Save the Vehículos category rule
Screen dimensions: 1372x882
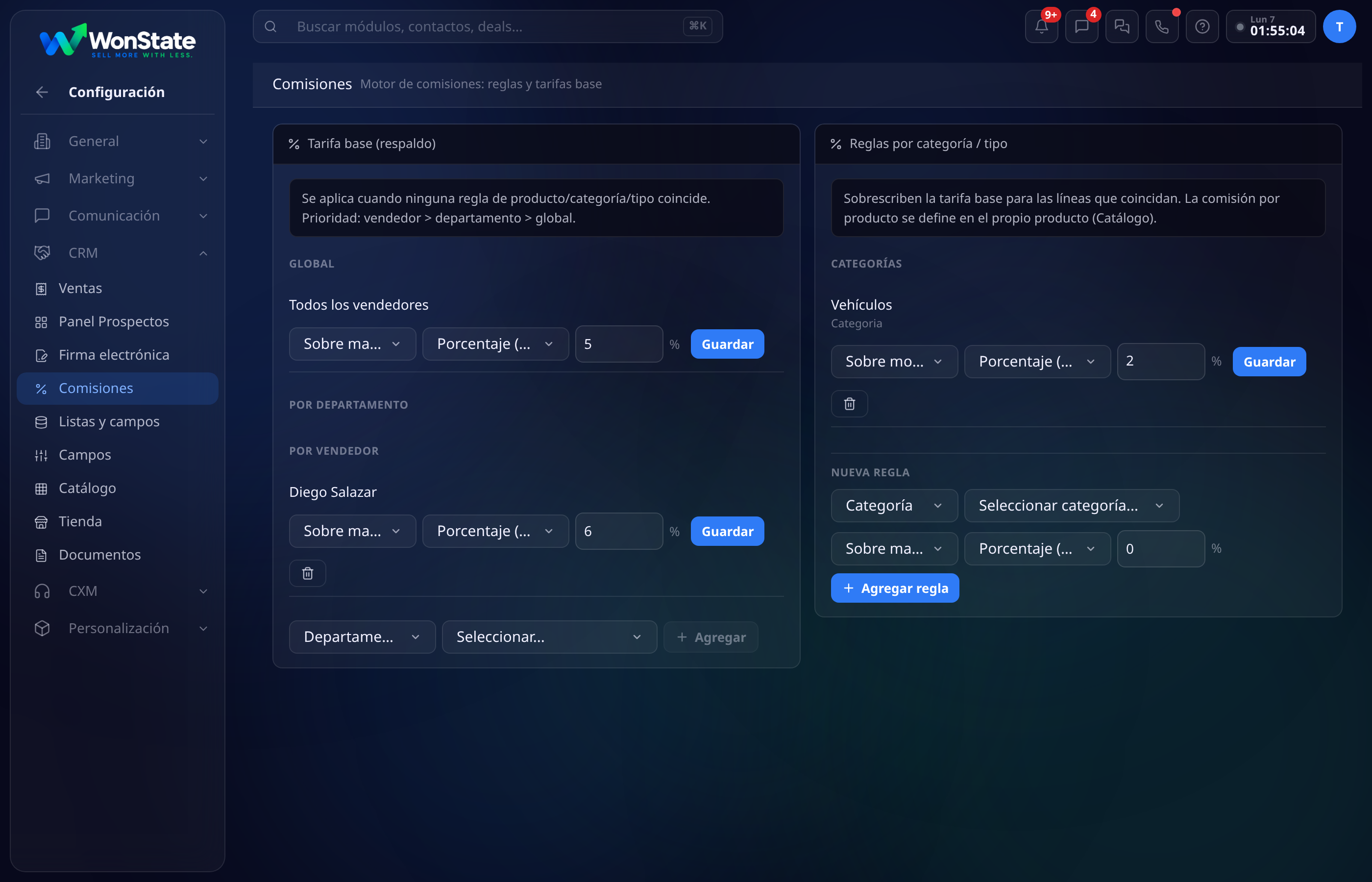pyautogui.click(x=1269, y=362)
